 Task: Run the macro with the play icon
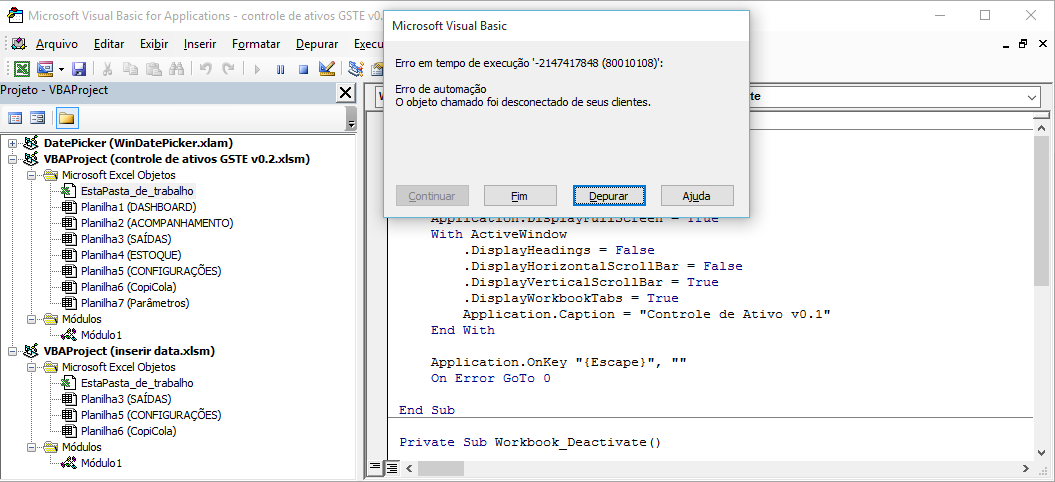click(257, 69)
